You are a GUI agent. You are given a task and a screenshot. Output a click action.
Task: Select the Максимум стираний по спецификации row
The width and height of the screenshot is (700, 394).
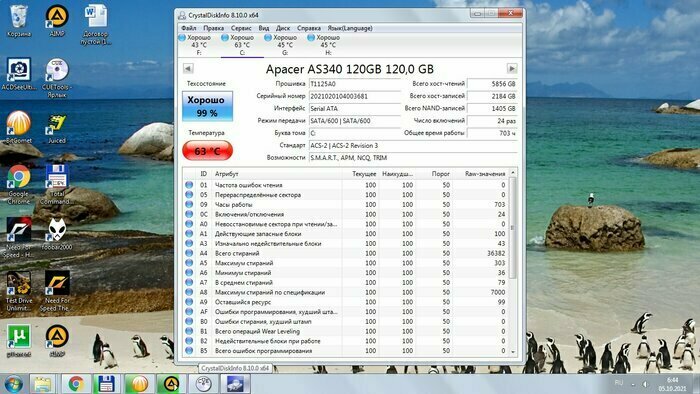[346, 292]
